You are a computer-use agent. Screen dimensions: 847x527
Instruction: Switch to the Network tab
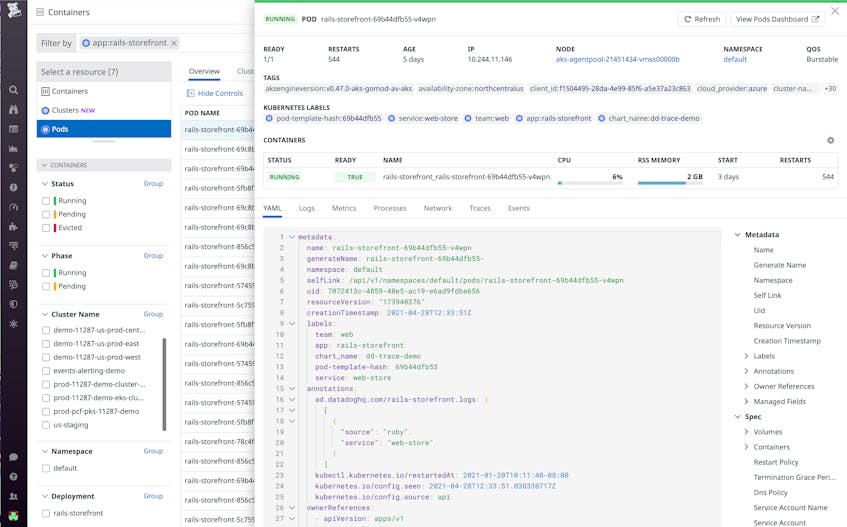(x=438, y=208)
